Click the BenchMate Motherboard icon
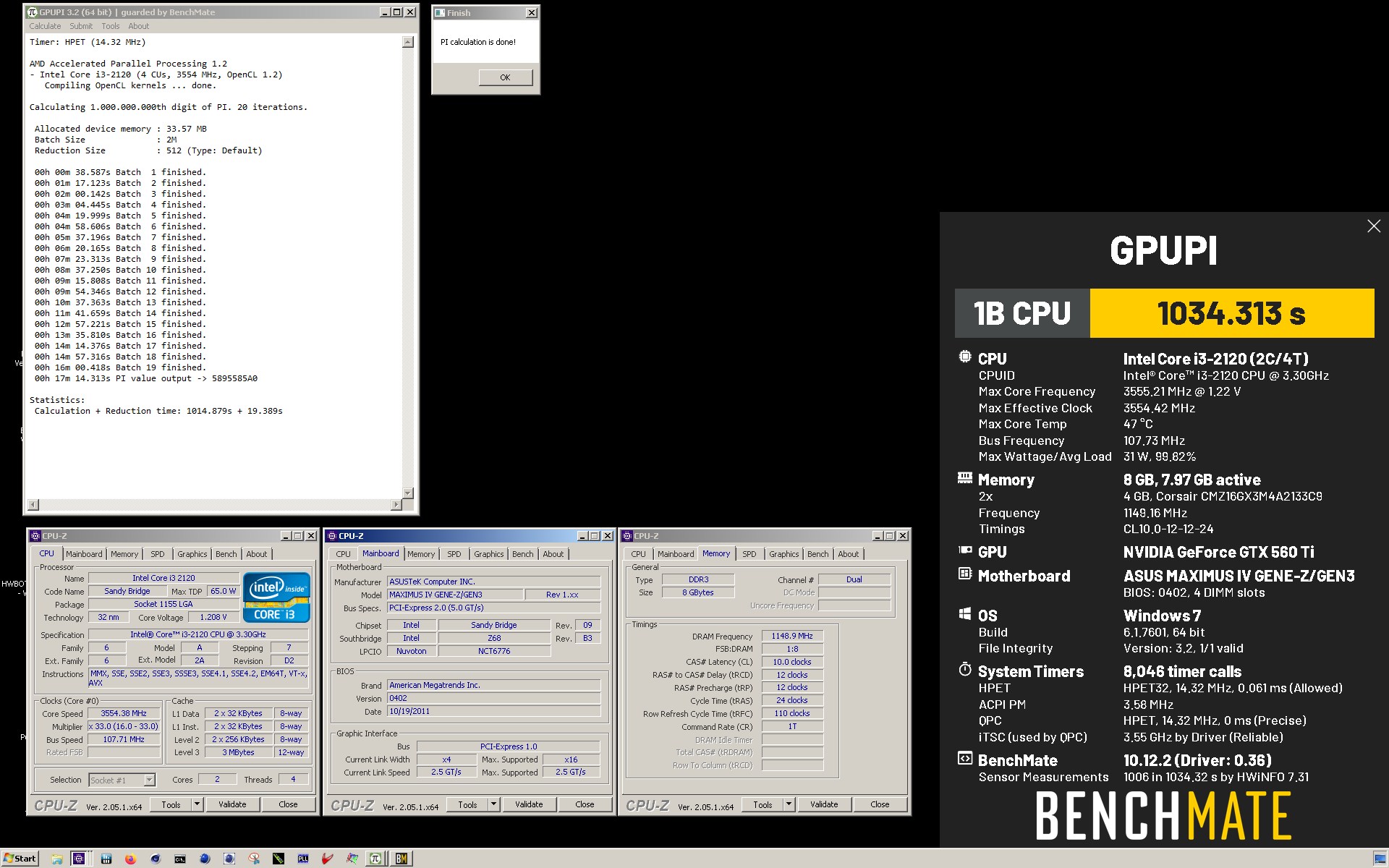 point(965,574)
